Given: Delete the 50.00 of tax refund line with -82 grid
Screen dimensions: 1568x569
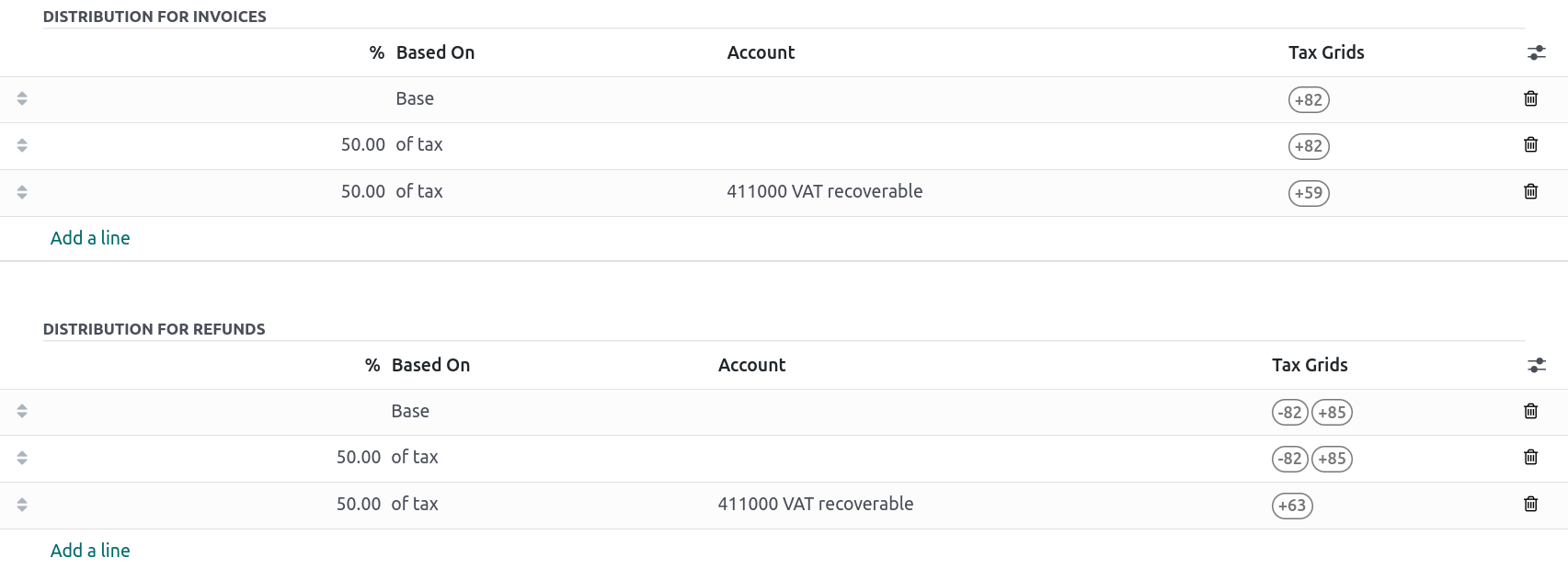Looking at the screenshot, I should click(x=1530, y=456).
